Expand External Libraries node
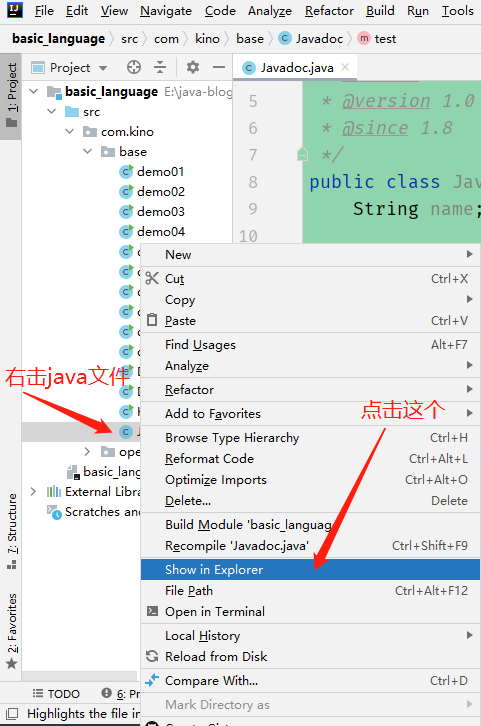 point(33,491)
